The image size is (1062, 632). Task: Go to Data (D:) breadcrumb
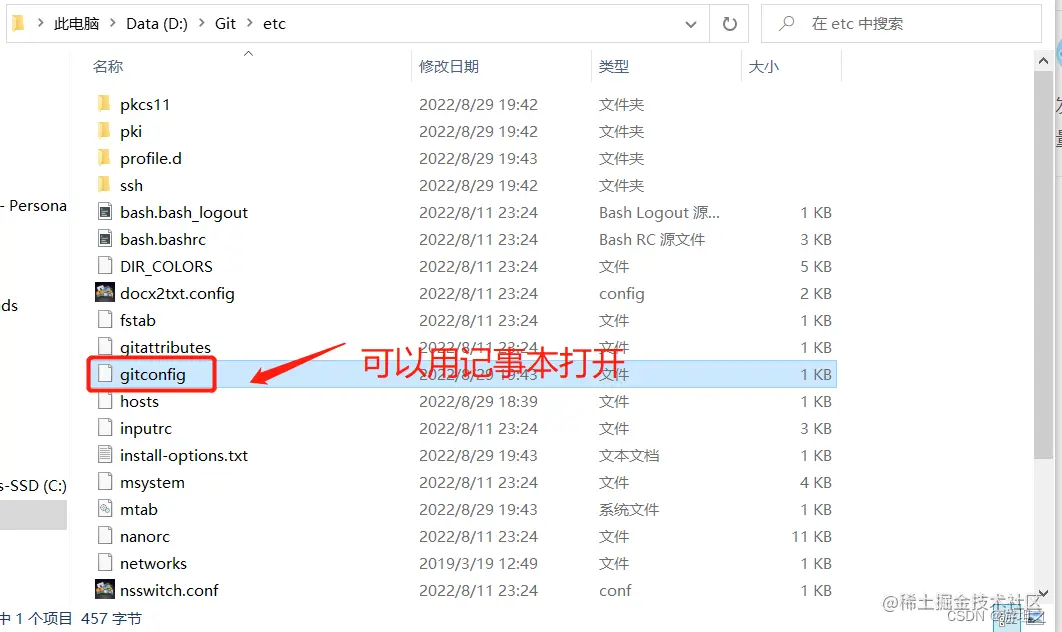(157, 24)
